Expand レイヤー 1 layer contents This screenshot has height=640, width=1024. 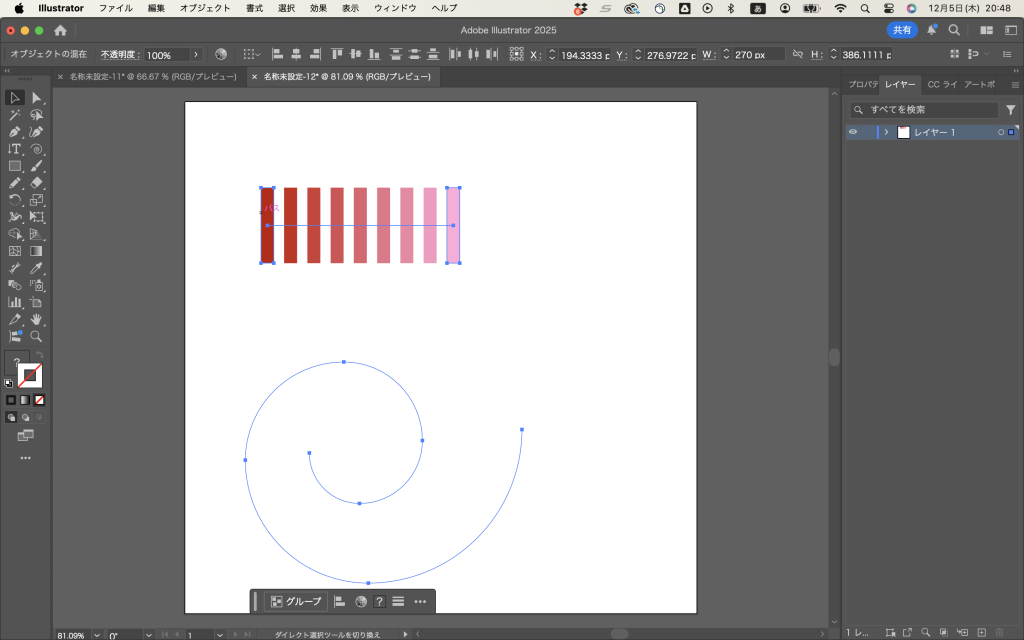click(x=886, y=132)
